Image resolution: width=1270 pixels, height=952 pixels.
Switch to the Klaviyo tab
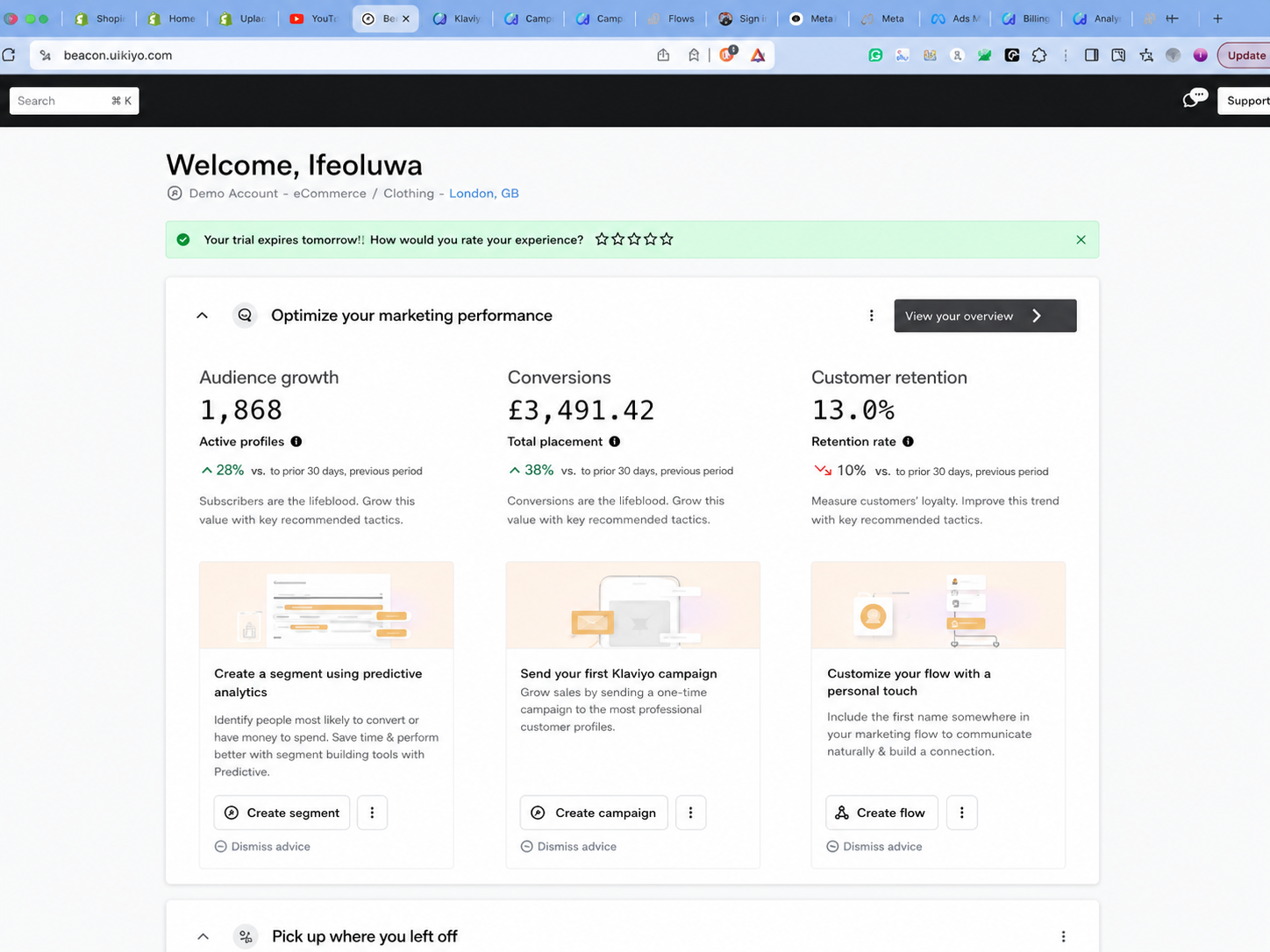coord(457,18)
